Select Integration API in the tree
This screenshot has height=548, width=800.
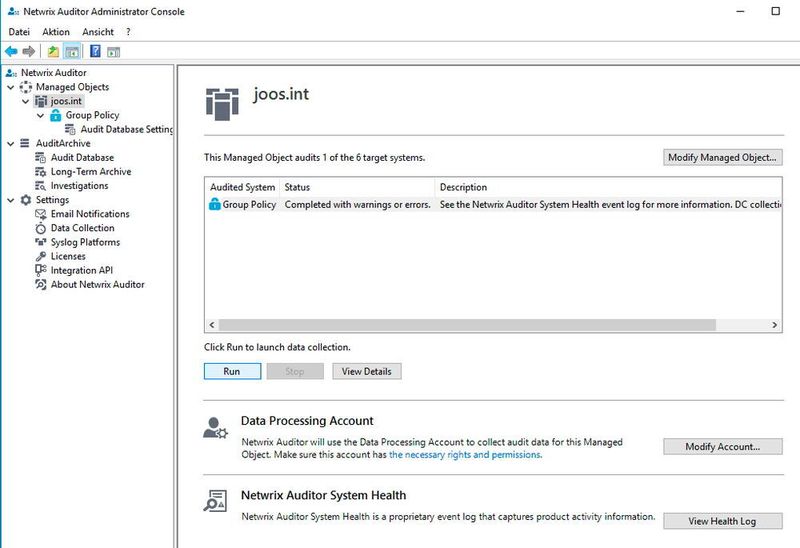[x=82, y=270]
